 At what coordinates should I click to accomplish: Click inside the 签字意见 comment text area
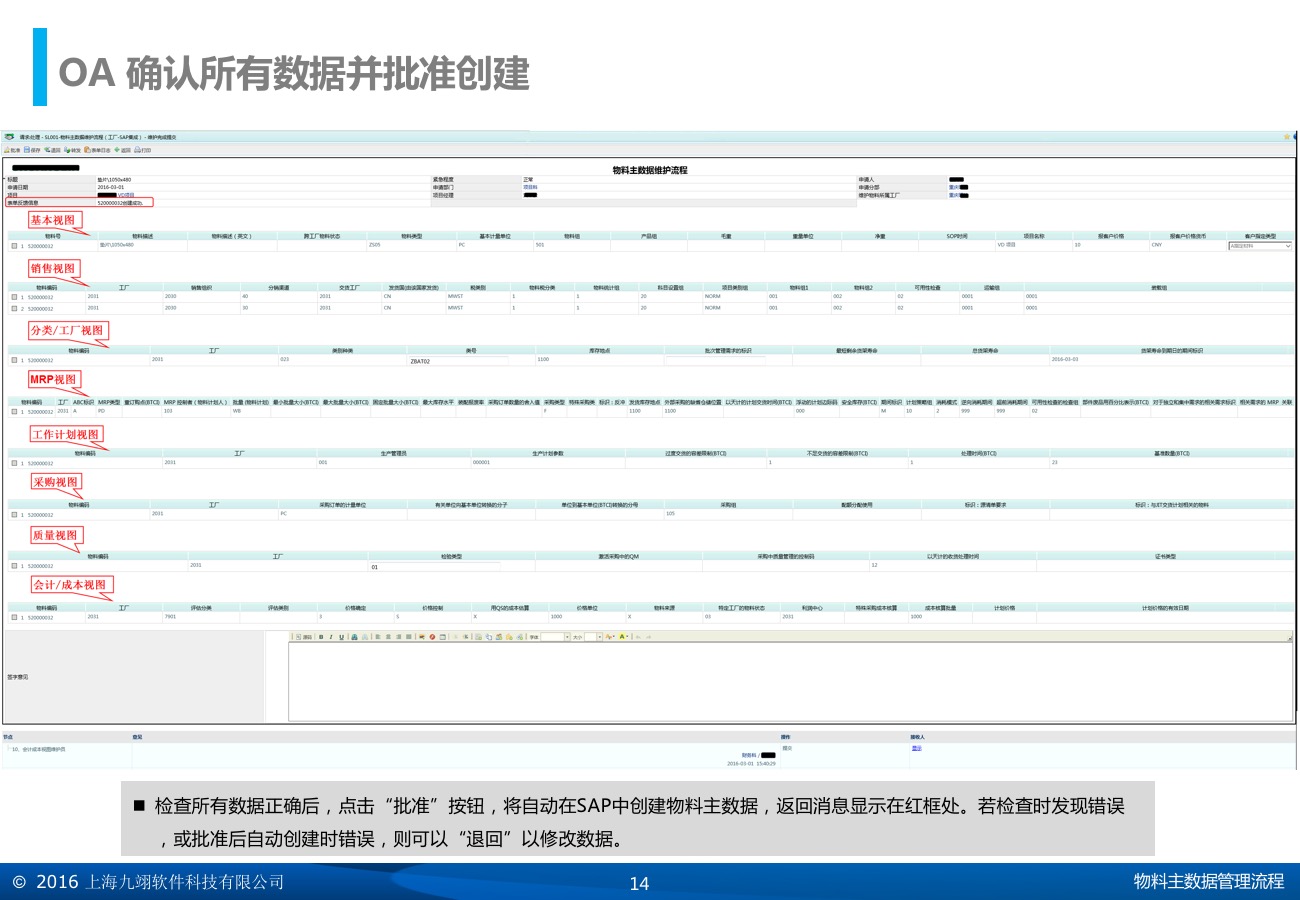coord(788,682)
